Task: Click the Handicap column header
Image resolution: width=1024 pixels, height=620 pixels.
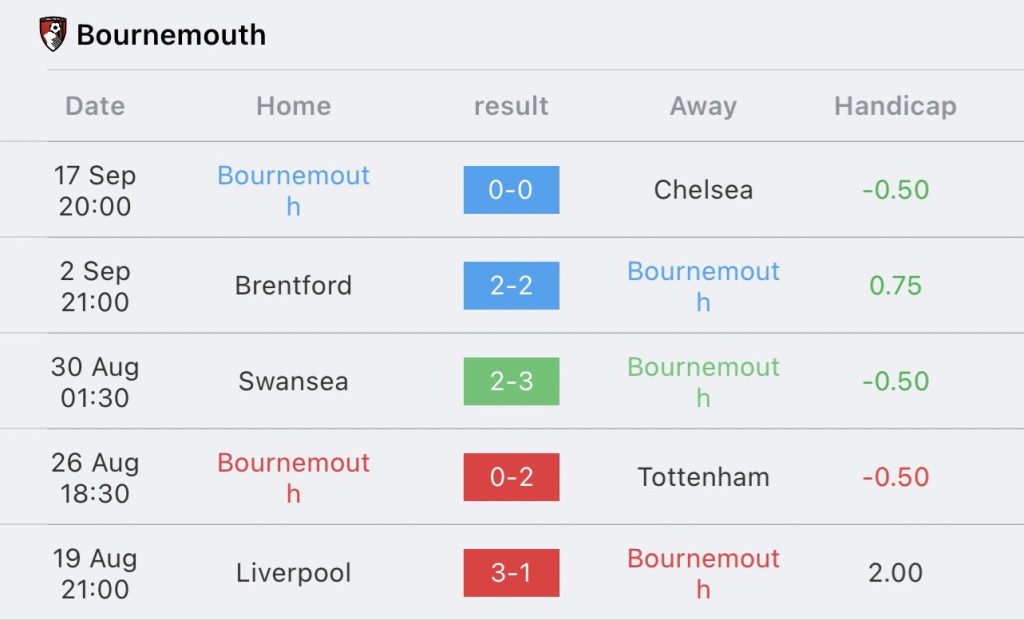Action: pos(895,106)
